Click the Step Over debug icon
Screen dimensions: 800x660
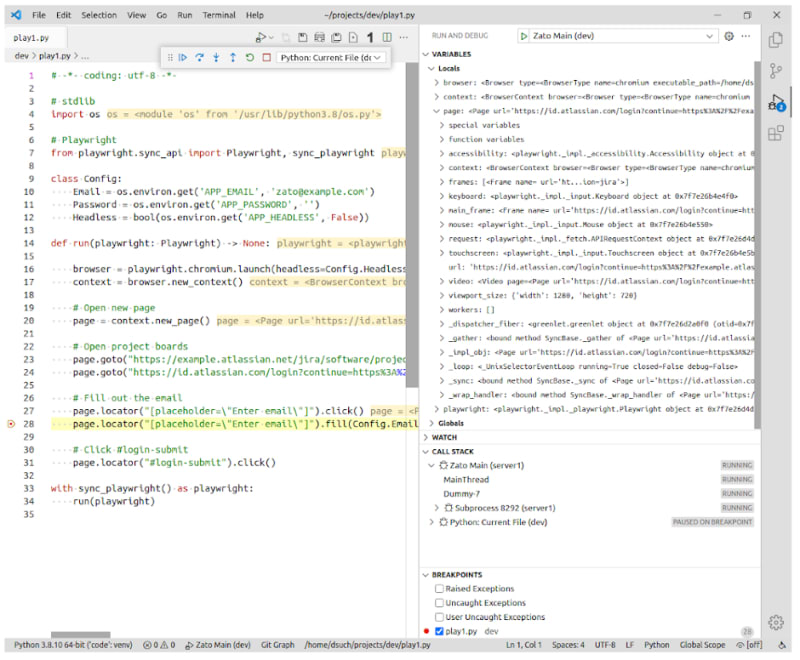200,58
